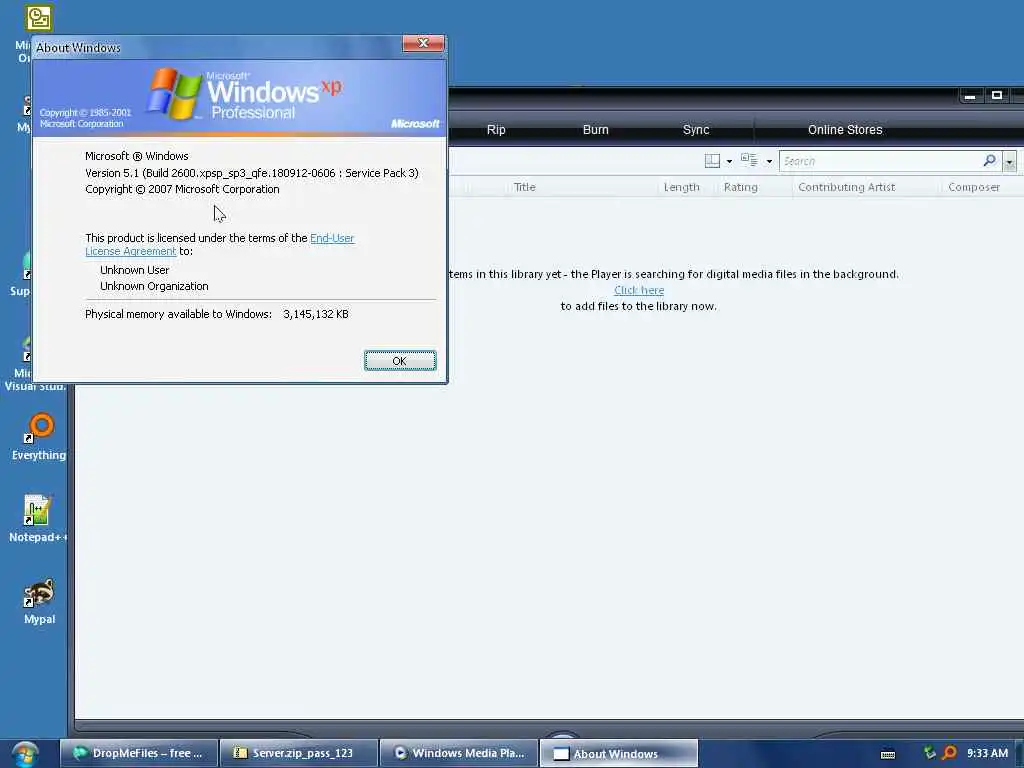Screen dimensions: 1024x768
Task: Click the Version 5.1 build line
Action: tap(251, 173)
